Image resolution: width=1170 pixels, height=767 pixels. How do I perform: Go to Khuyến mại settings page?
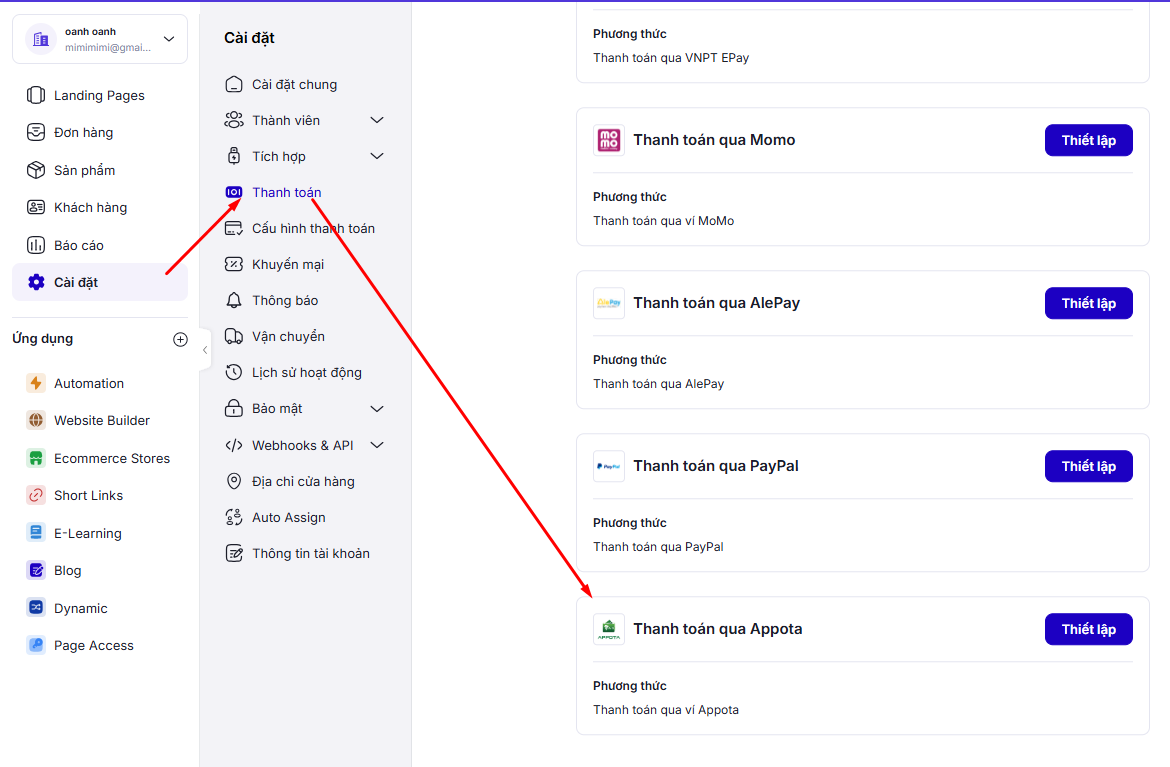(x=287, y=264)
